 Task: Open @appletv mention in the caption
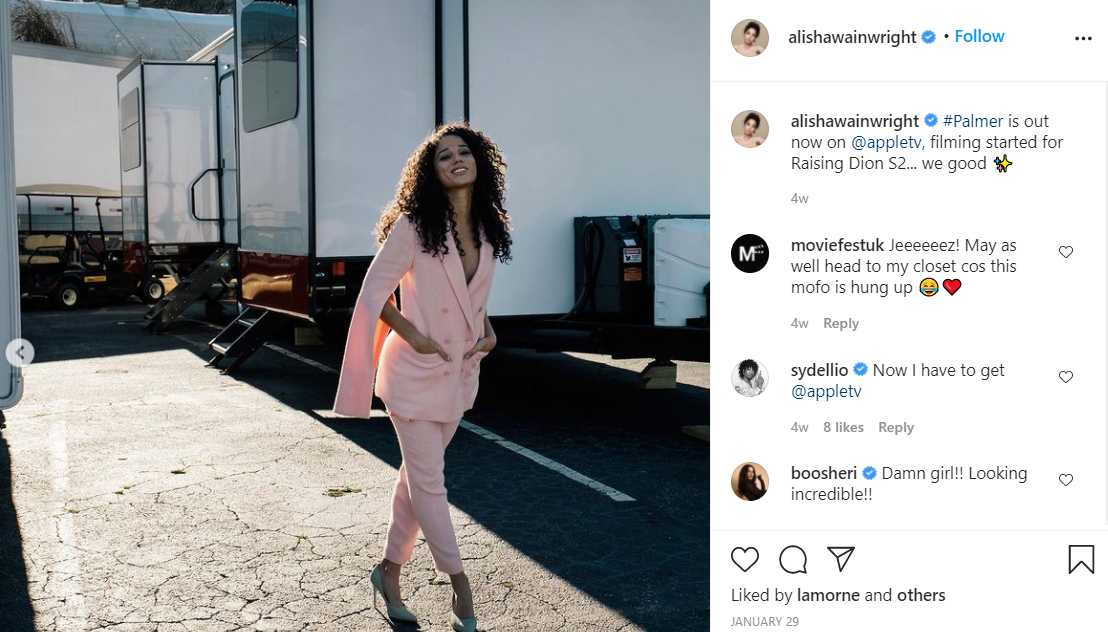(886, 142)
